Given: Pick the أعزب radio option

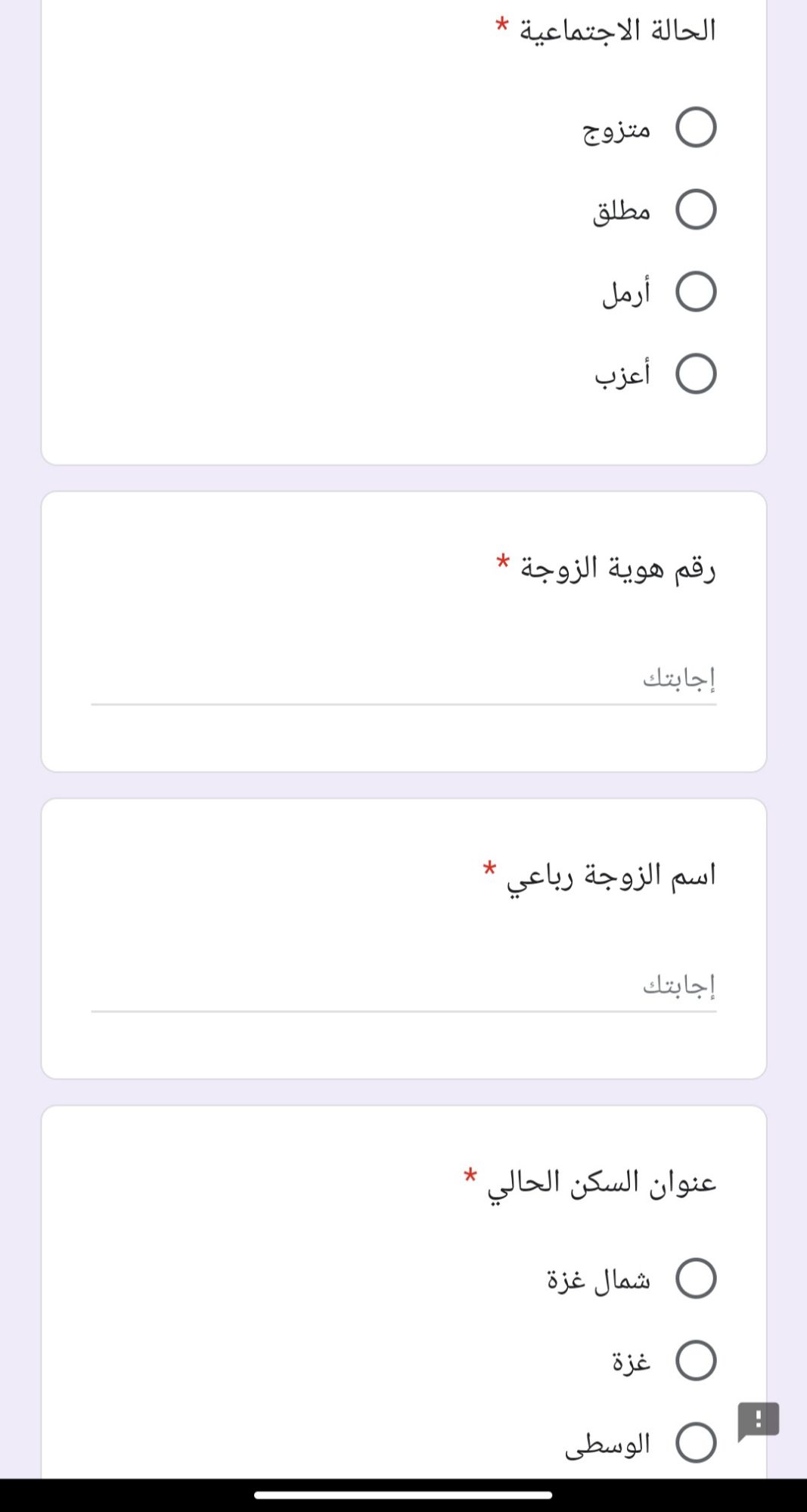Looking at the screenshot, I should pos(696,374).
